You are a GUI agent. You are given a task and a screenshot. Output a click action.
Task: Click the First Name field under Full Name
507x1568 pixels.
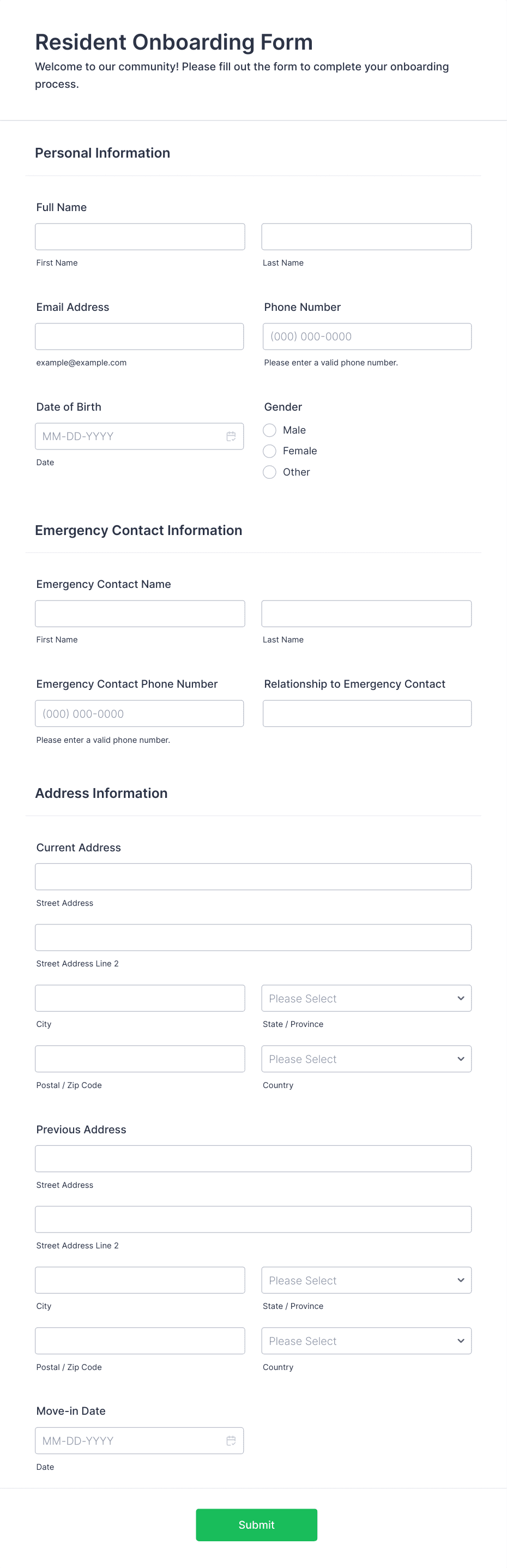coord(140,236)
